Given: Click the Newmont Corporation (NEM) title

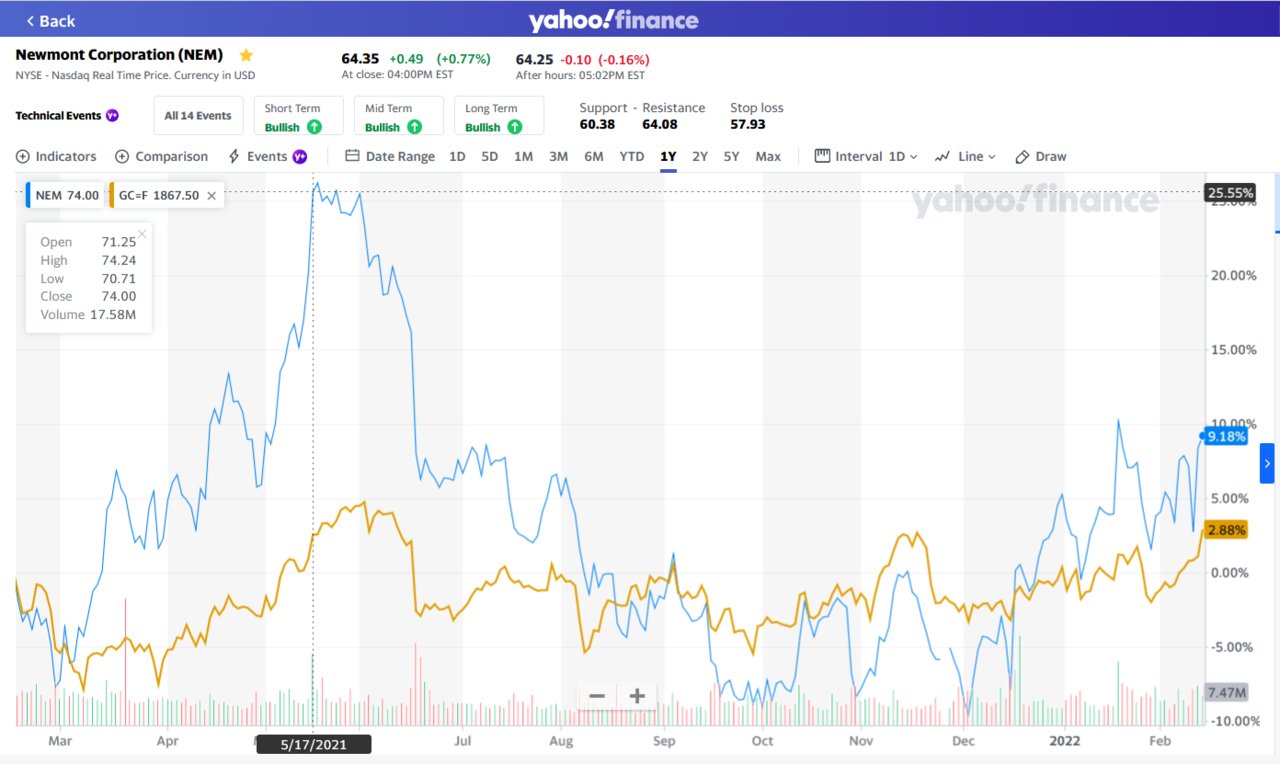Looking at the screenshot, I should click(x=119, y=55).
